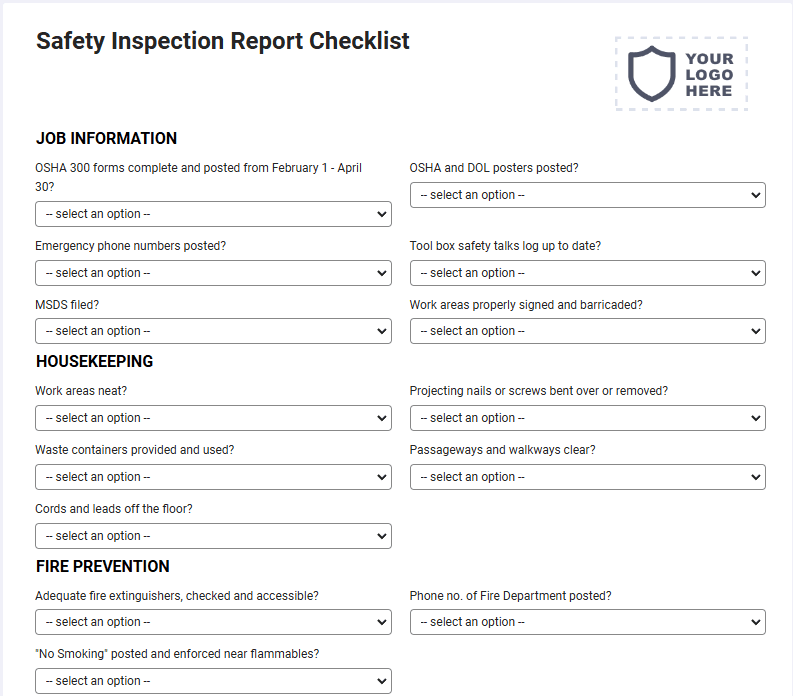Expand Emergency phone numbers posted dropdown
This screenshot has width=793, height=696.
(213, 273)
